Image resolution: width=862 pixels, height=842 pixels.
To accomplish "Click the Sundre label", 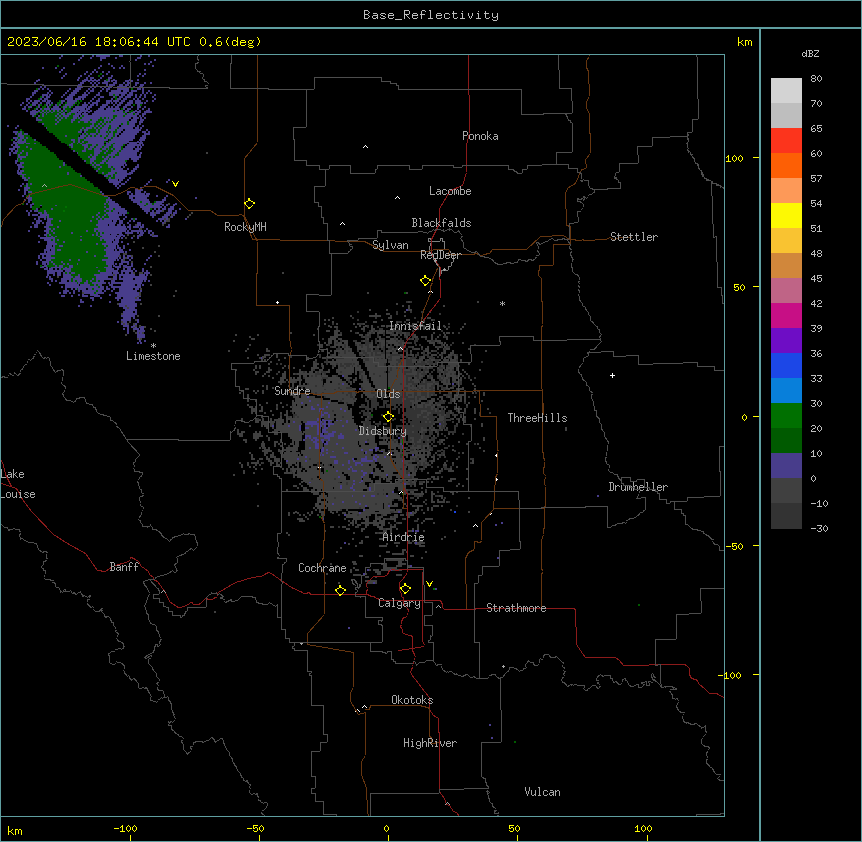I will click(x=292, y=391).
